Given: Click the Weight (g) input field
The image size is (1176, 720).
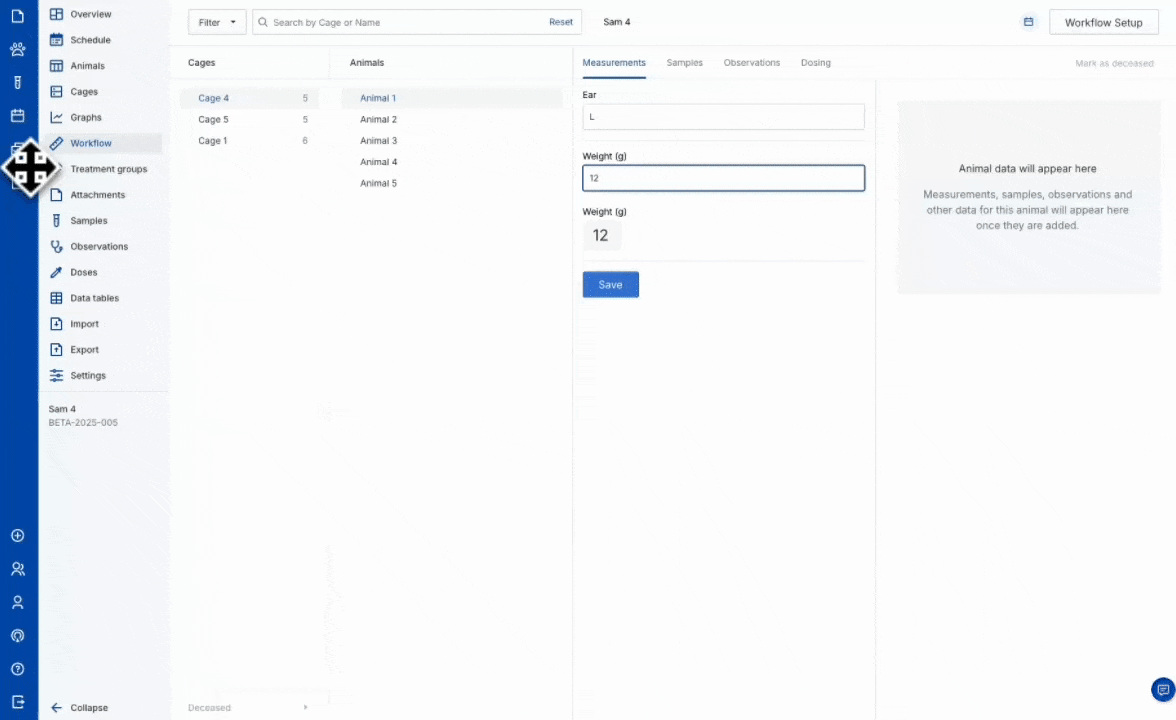Looking at the screenshot, I should 723,178.
